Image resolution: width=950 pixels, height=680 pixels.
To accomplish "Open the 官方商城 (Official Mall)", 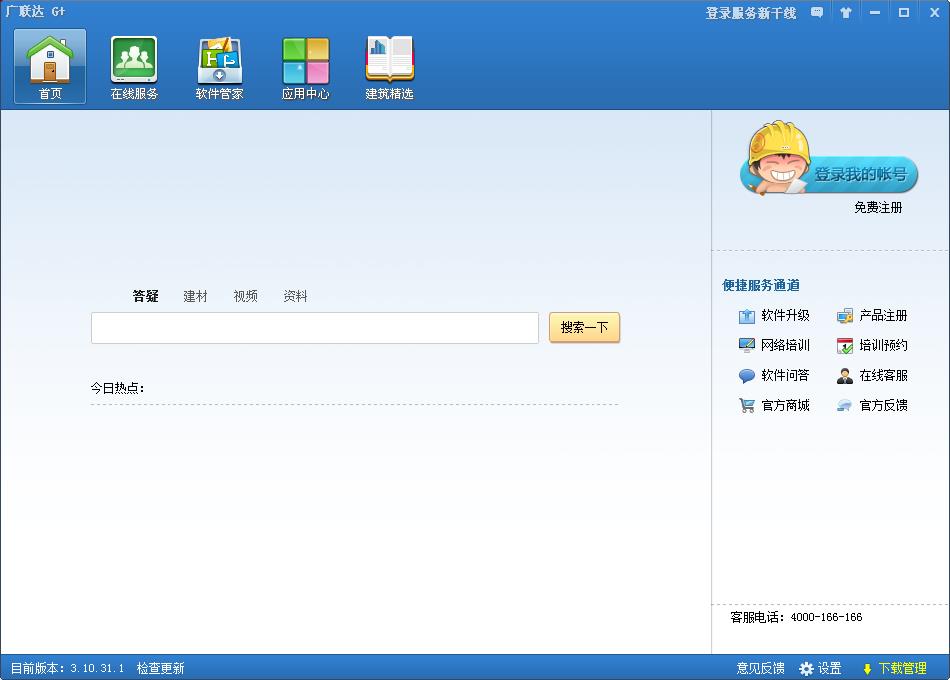I will coord(775,404).
